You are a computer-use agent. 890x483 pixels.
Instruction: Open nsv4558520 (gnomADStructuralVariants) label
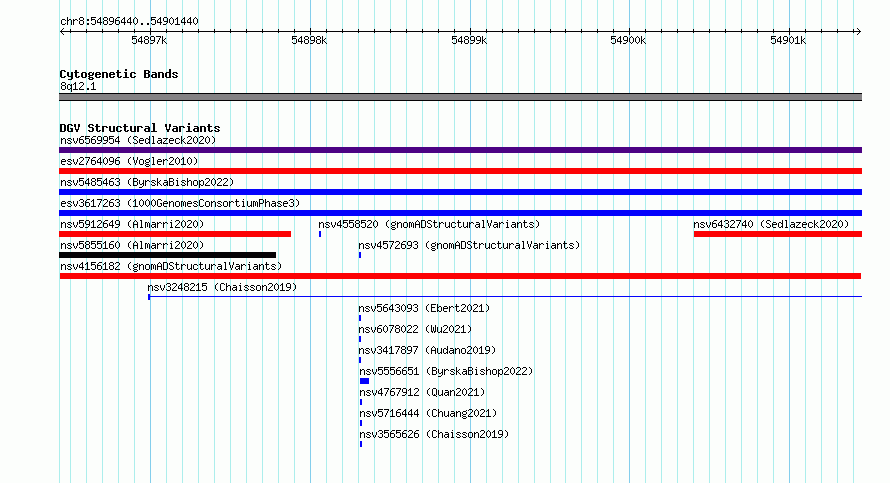[x=429, y=224]
